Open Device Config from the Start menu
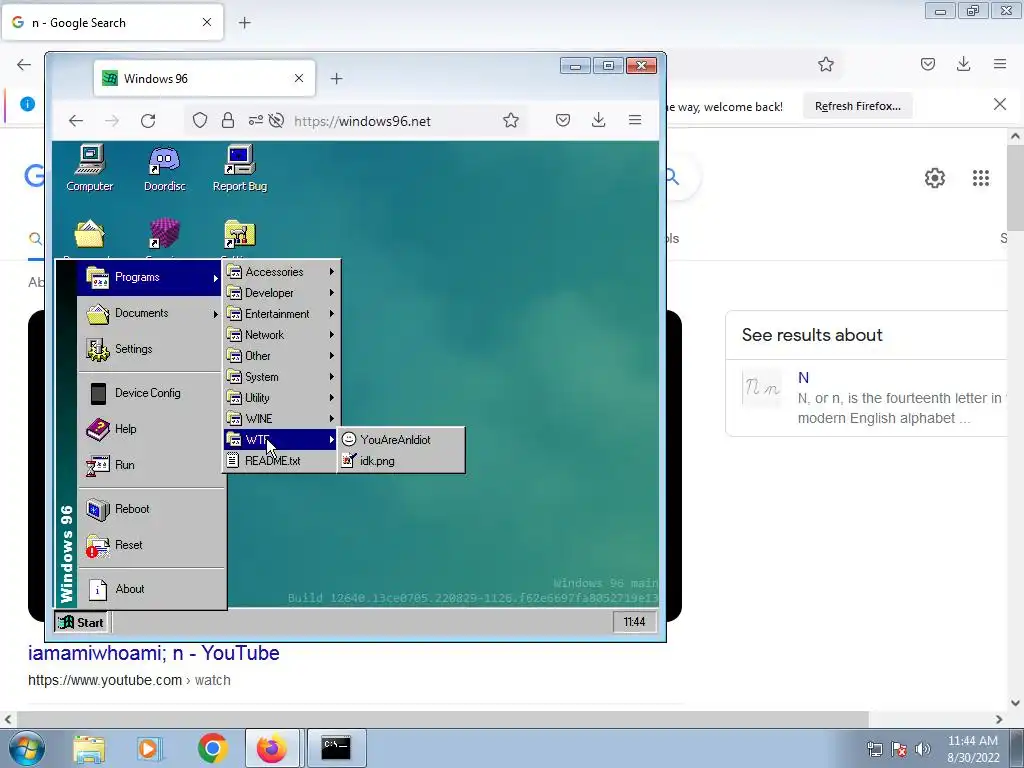 150,393
